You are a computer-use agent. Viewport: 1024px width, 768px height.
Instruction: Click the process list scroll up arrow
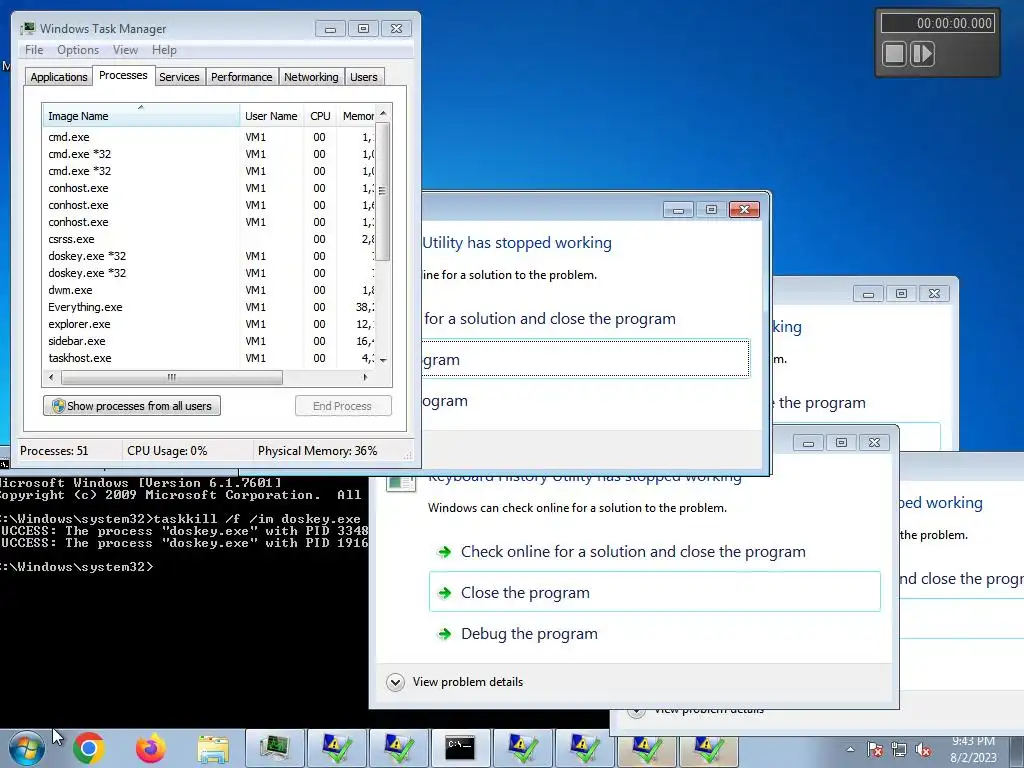383,113
